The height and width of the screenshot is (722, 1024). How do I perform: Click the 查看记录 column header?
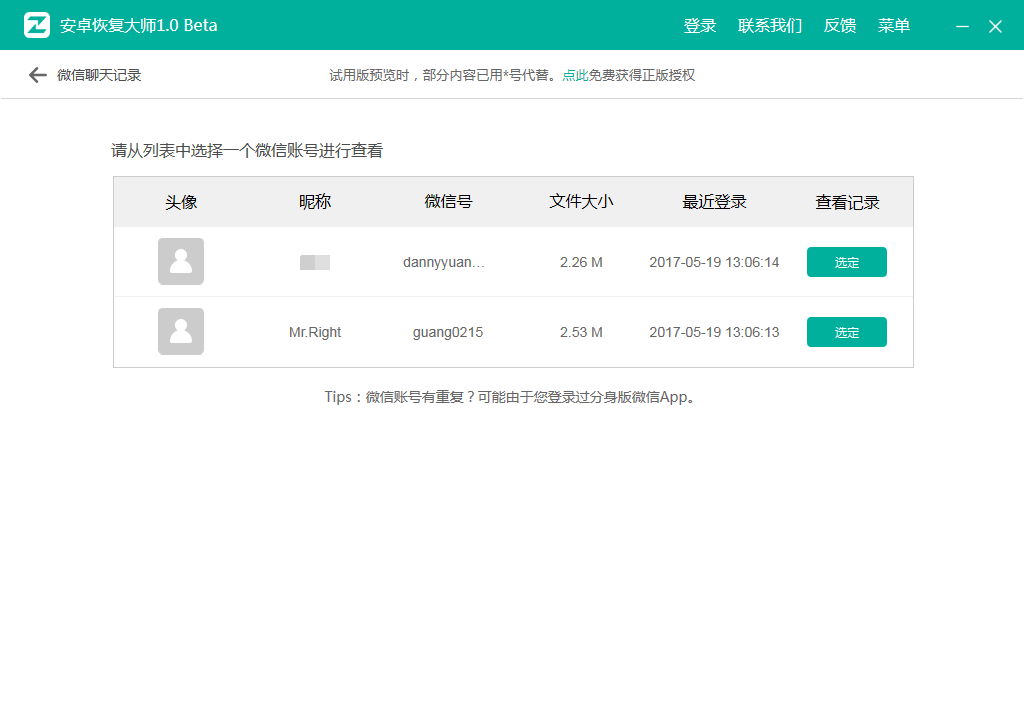[847, 202]
